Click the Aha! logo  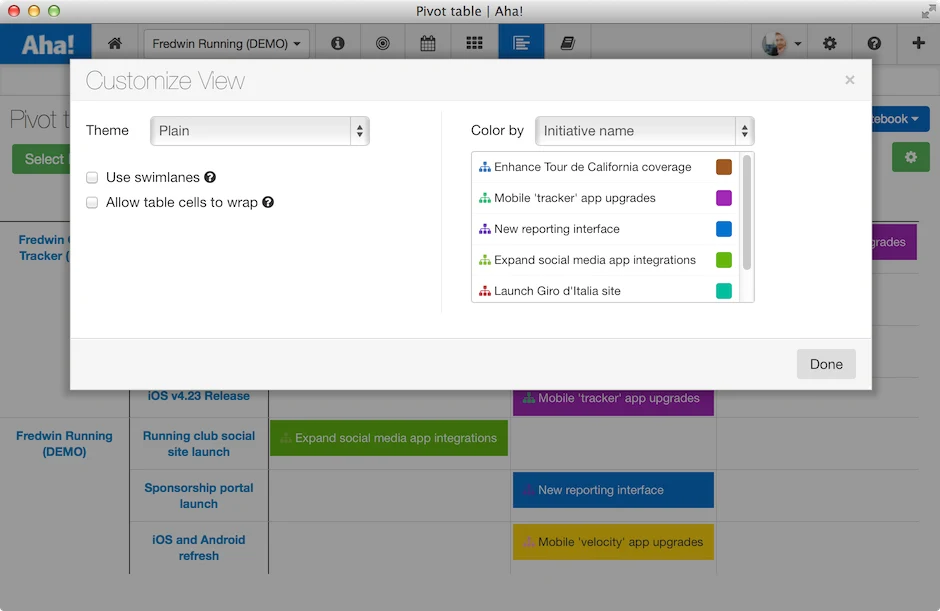tap(47, 44)
